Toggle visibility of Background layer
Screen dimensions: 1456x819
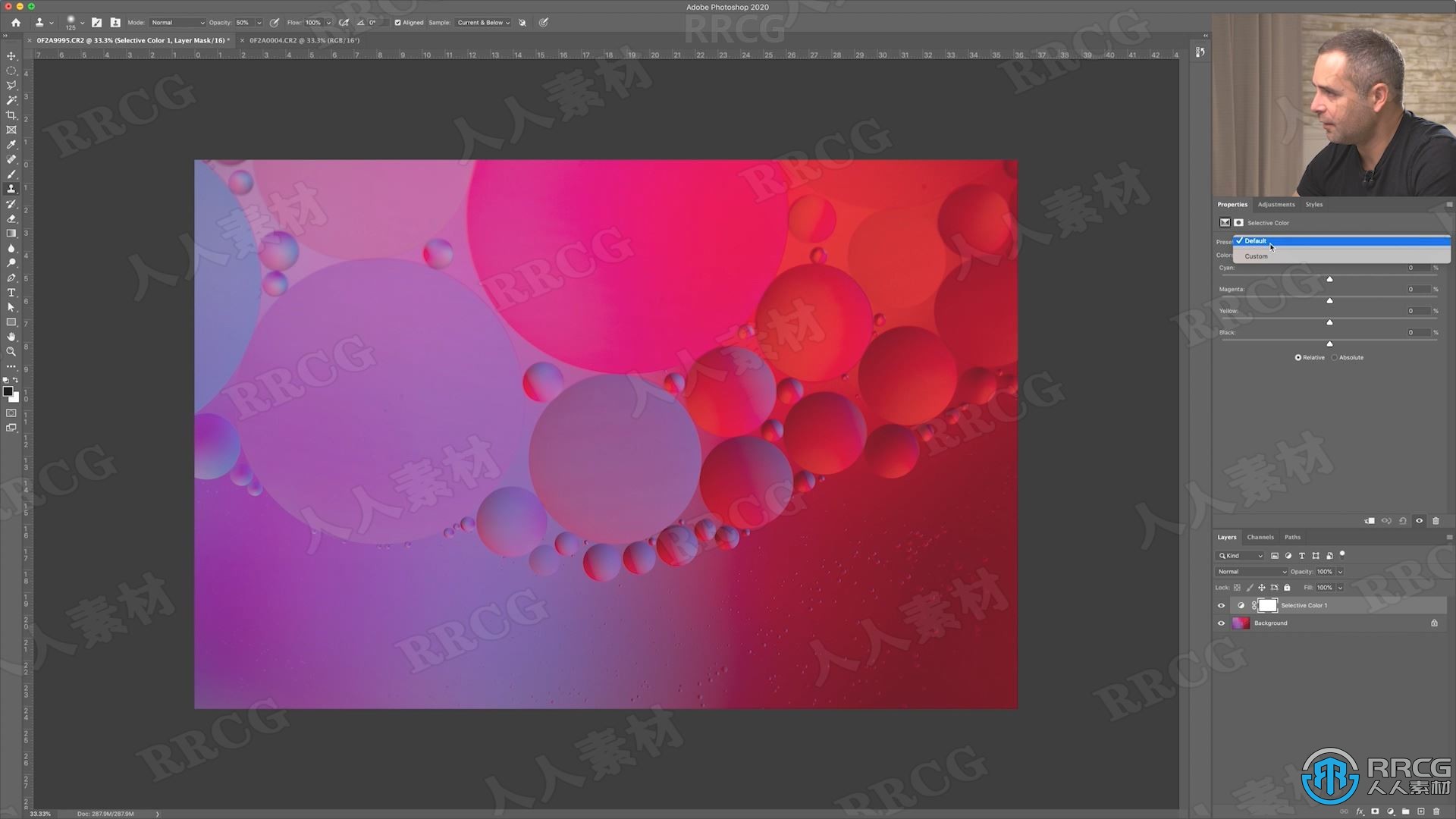point(1221,623)
